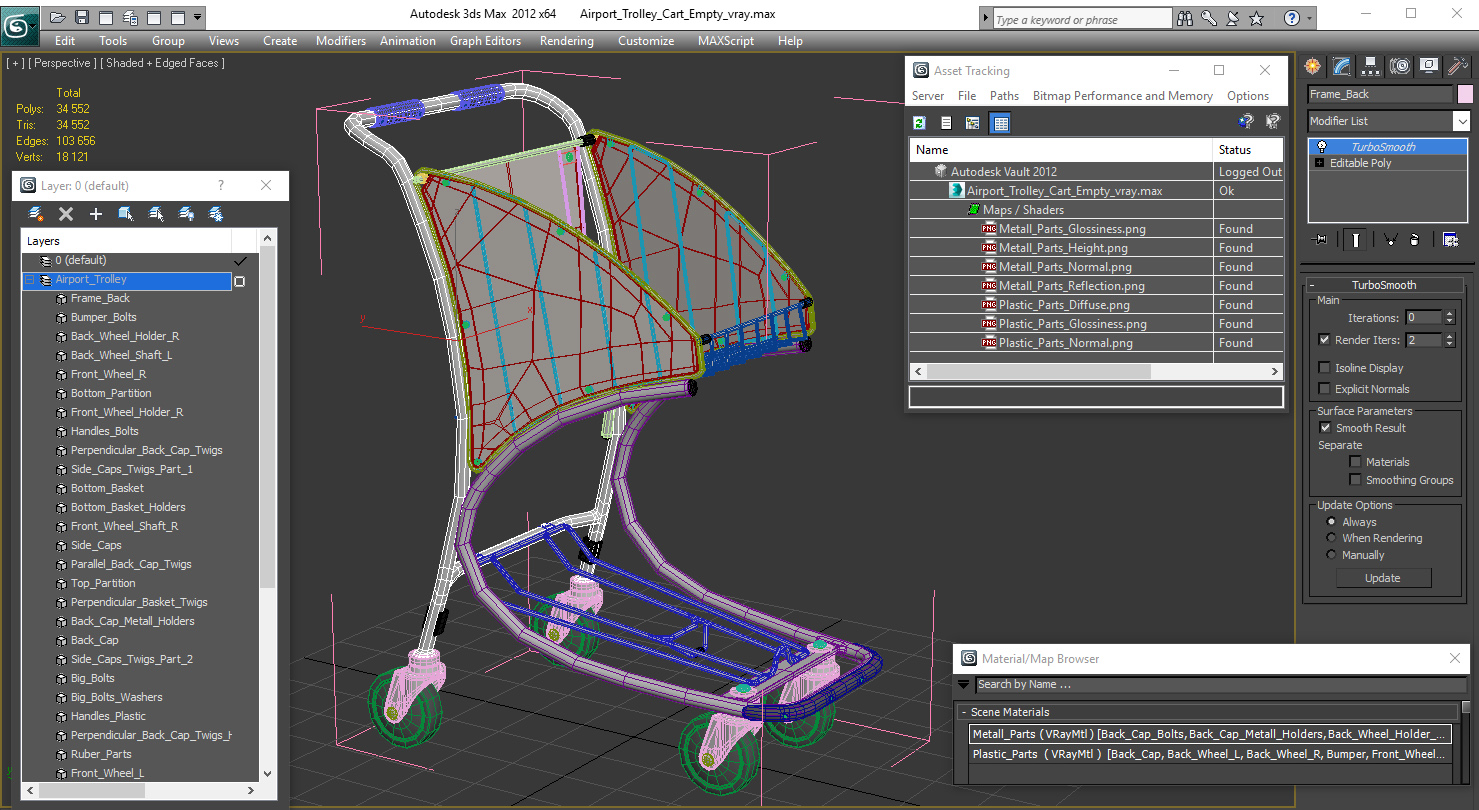Viewport: 1479px width, 810px height.
Task: Click Add Selected Objects to Layer plus icon
Action: 96,214
